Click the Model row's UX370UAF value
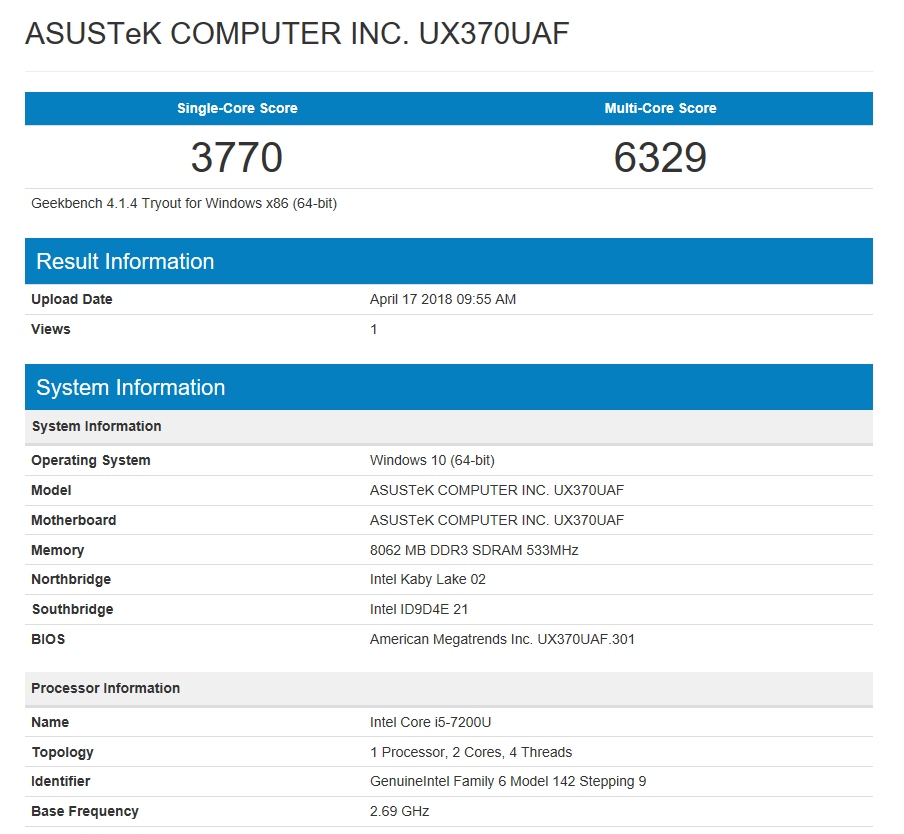 [497, 490]
